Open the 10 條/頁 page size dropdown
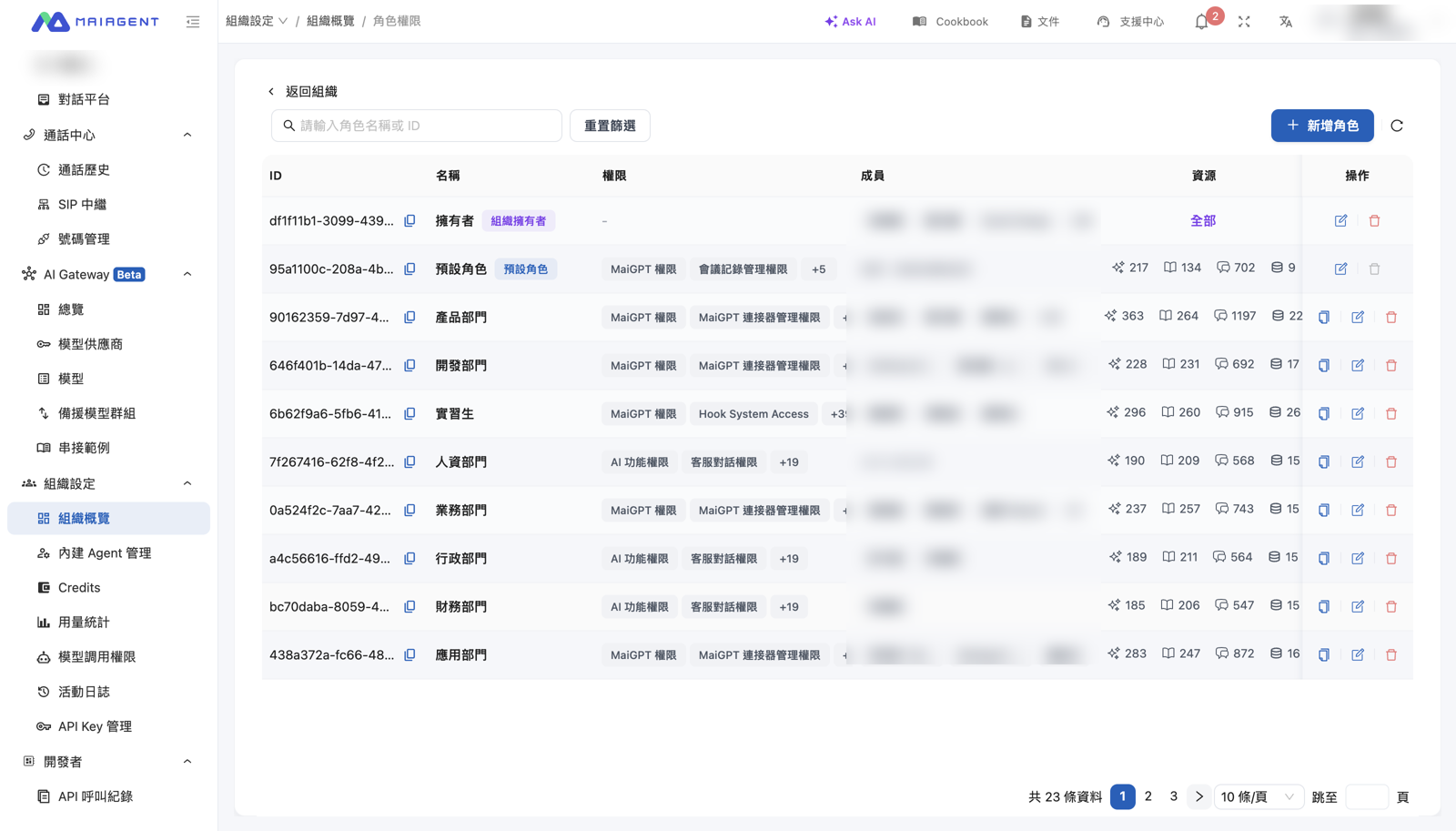This screenshot has width=1456, height=831. (x=1259, y=796)
